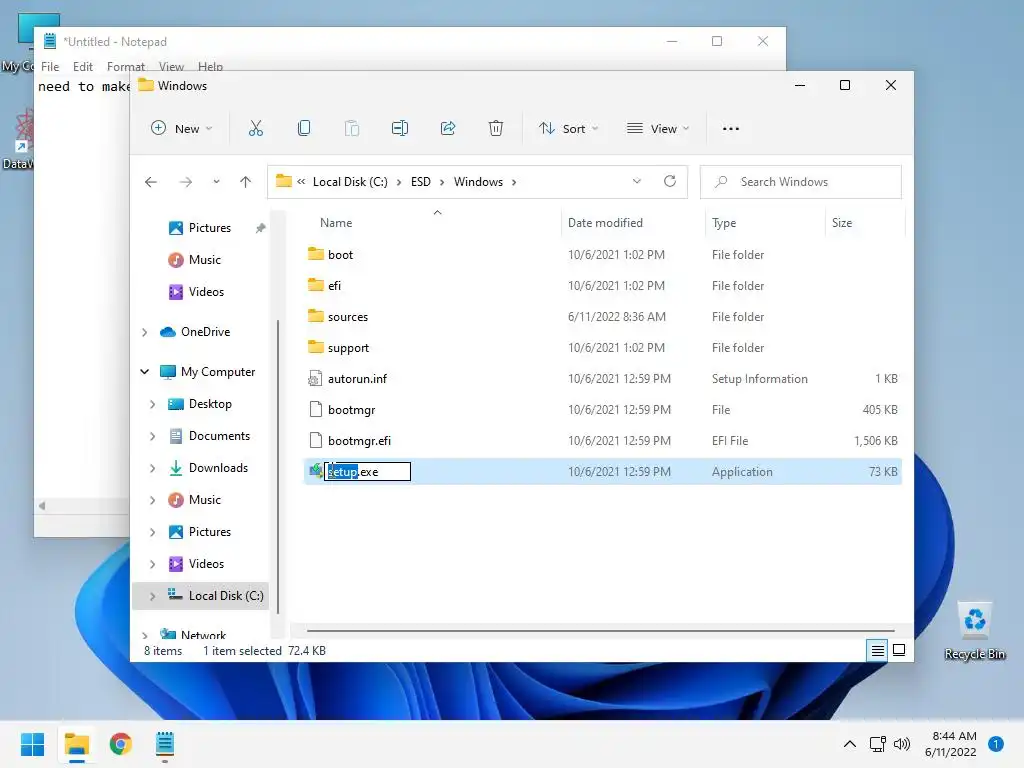
Task: Open the Recycle Bin desktop icon
Action: pyautogui.click(x=975, y=631)
